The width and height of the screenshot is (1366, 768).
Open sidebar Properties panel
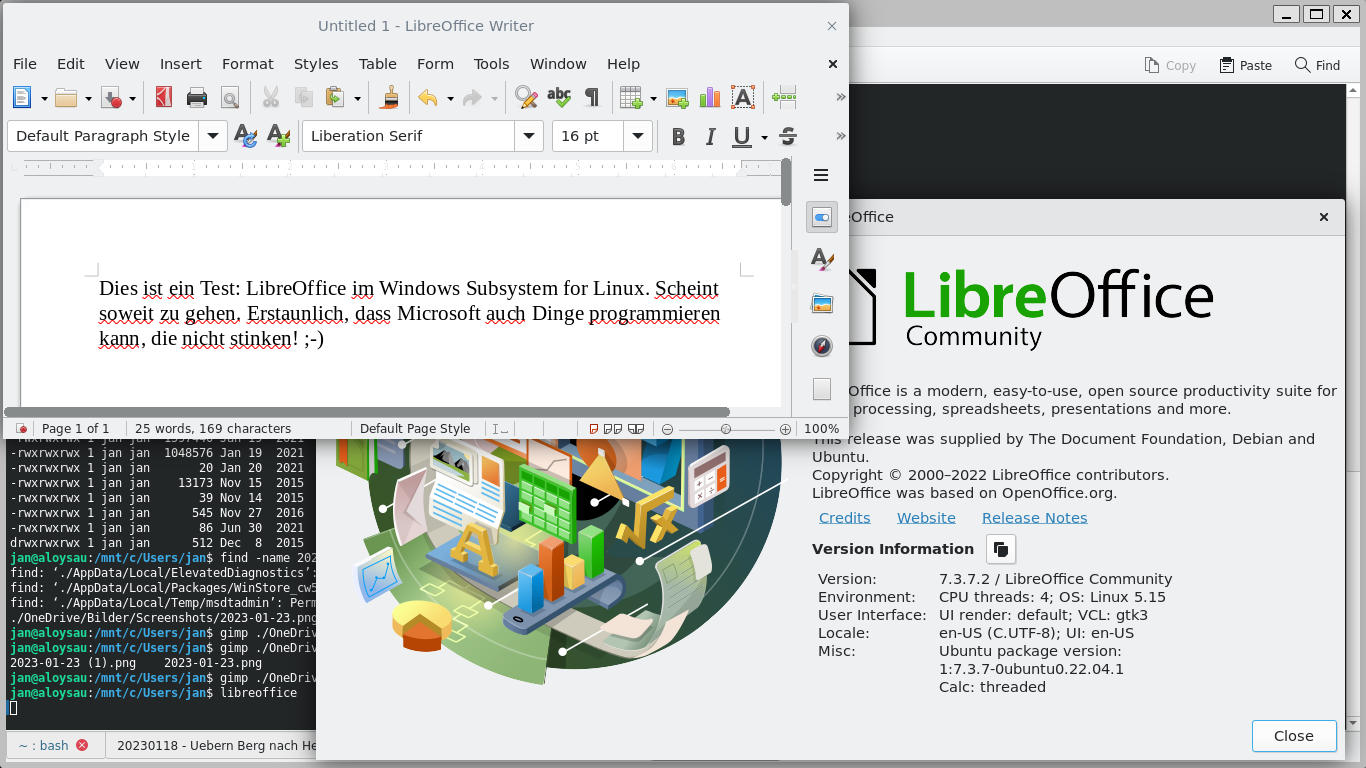pos(821,217)
